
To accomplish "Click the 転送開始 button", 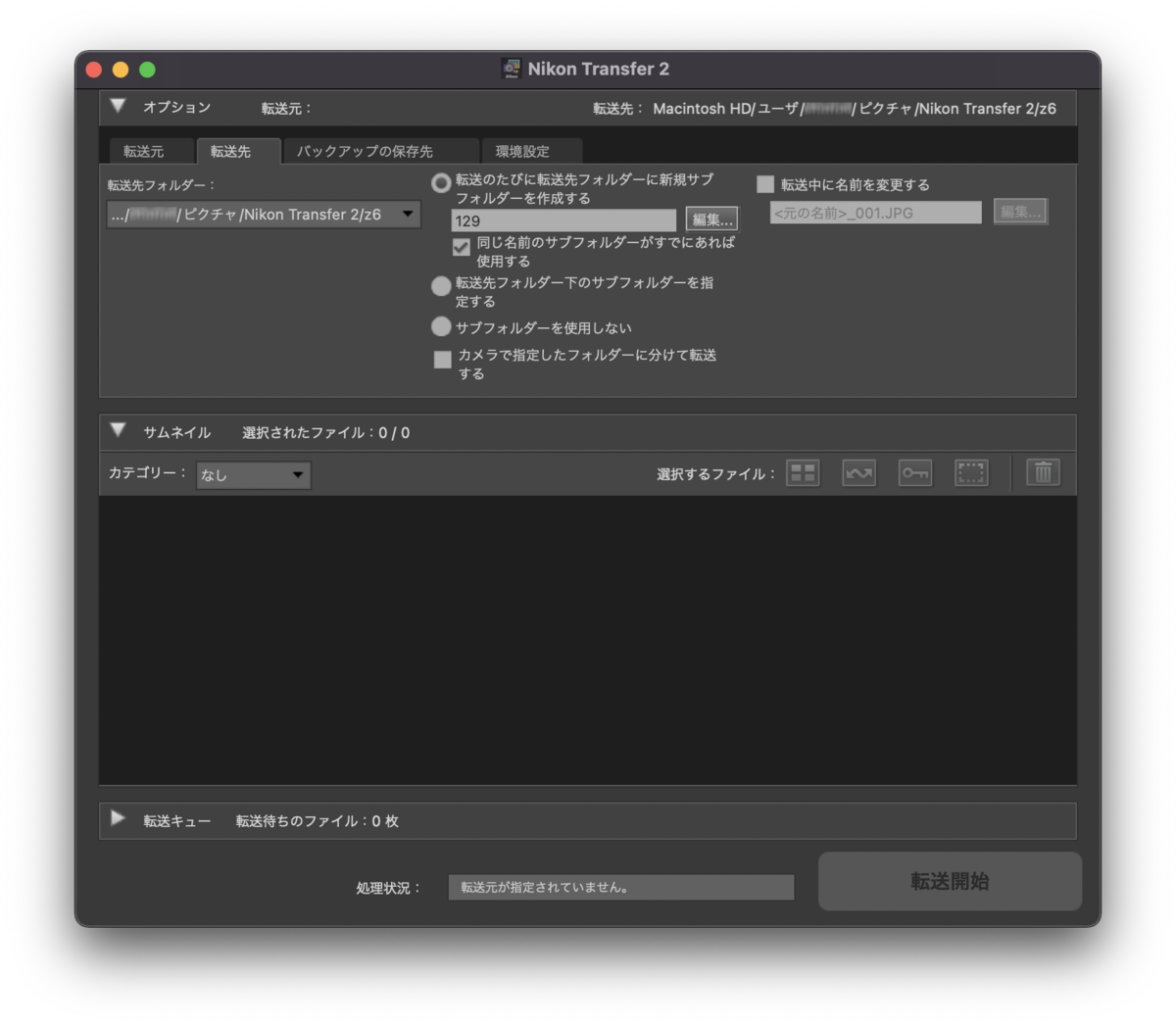I will (x=950, y=881).
